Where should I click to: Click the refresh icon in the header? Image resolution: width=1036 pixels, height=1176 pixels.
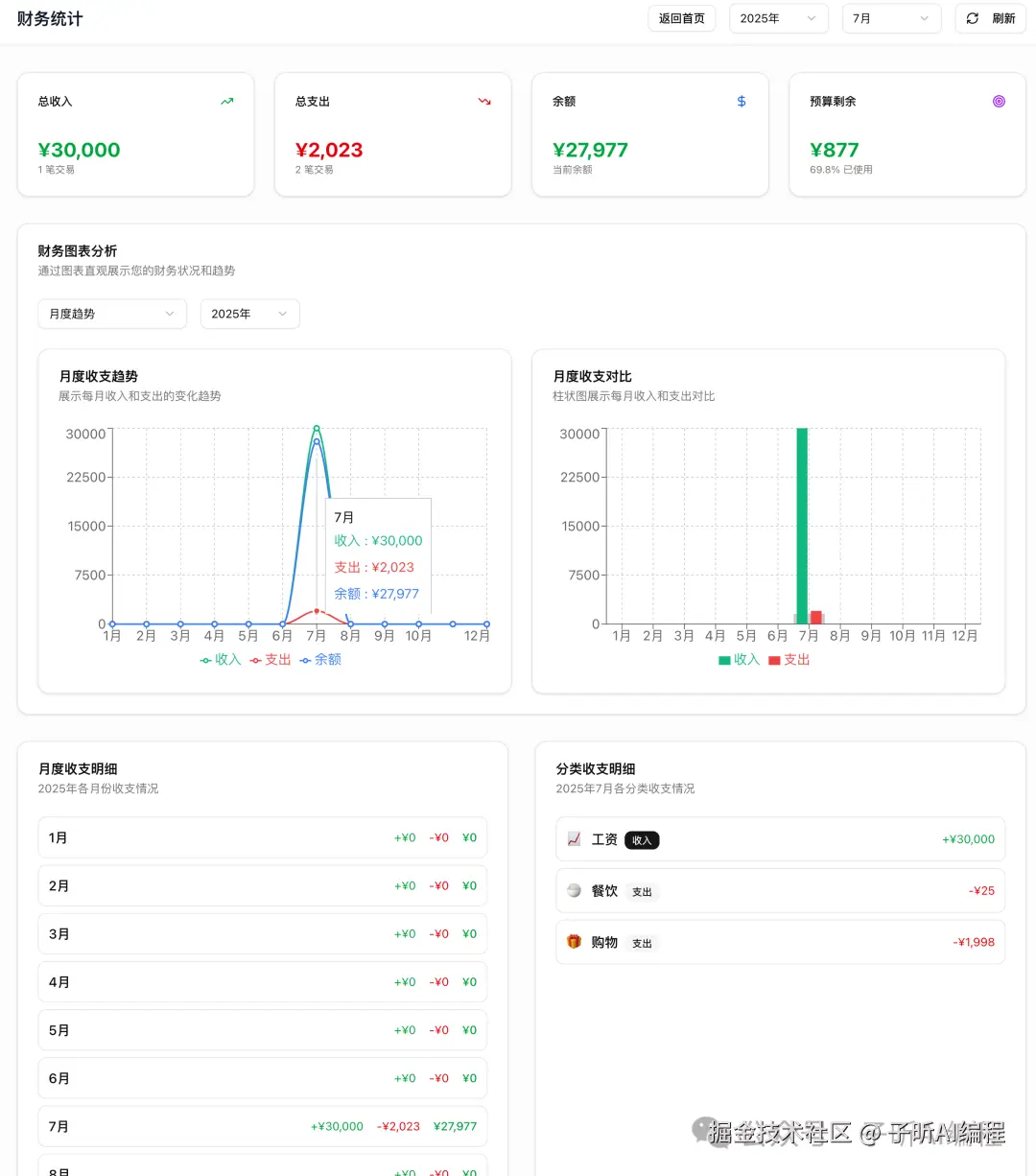(973, 18)
